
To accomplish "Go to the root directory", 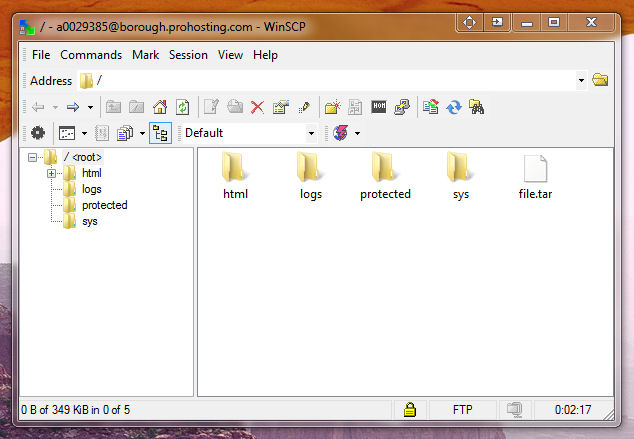I will pos(137,107).
